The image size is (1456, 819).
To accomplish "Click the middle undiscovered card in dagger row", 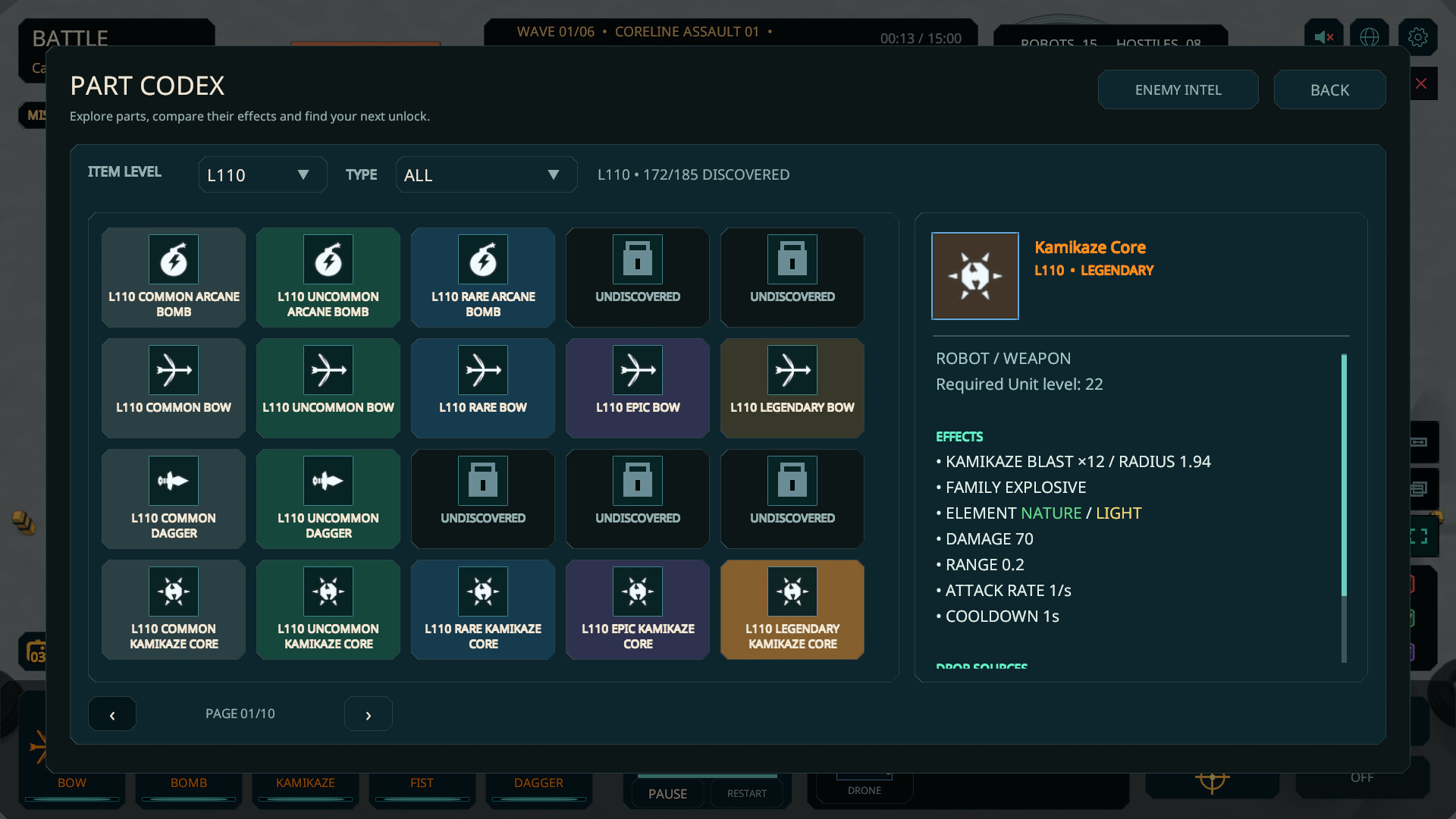I will [638, 499].
